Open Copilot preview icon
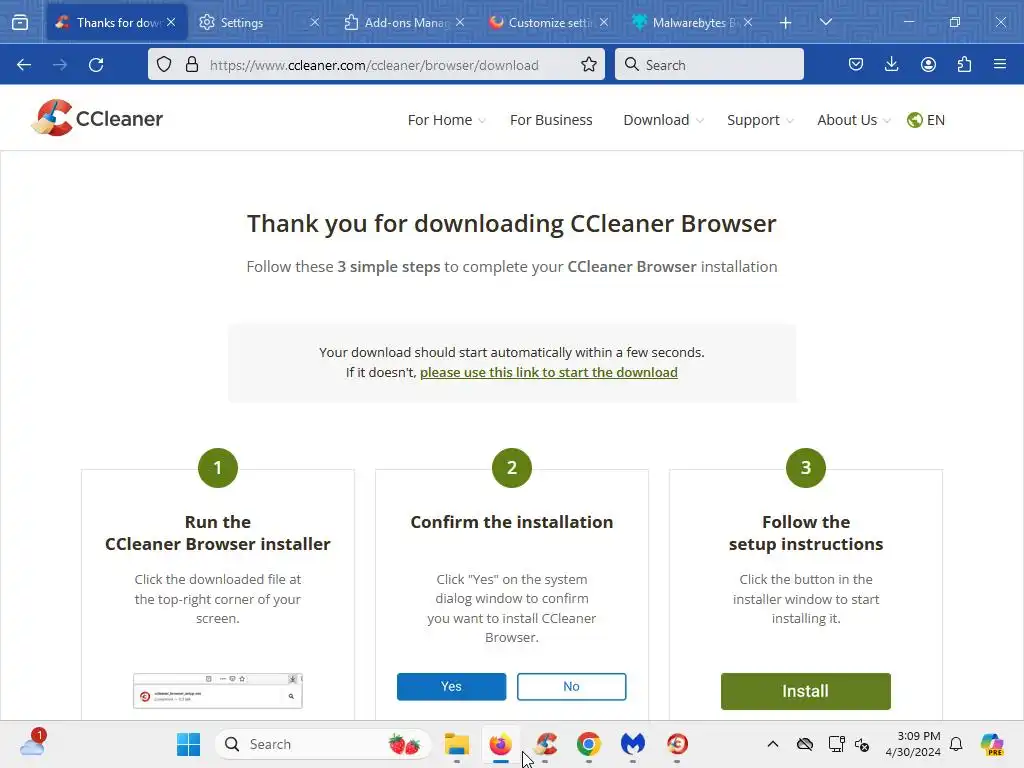This screenshot has height=768, width=1024. [992, 744]
